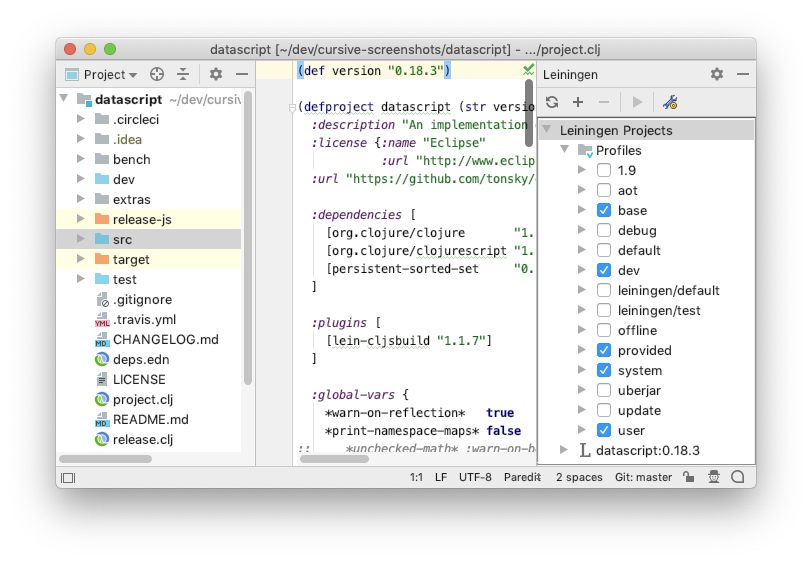Expand the target folder
Screen dimensions: 812x562
click(81, 258)
